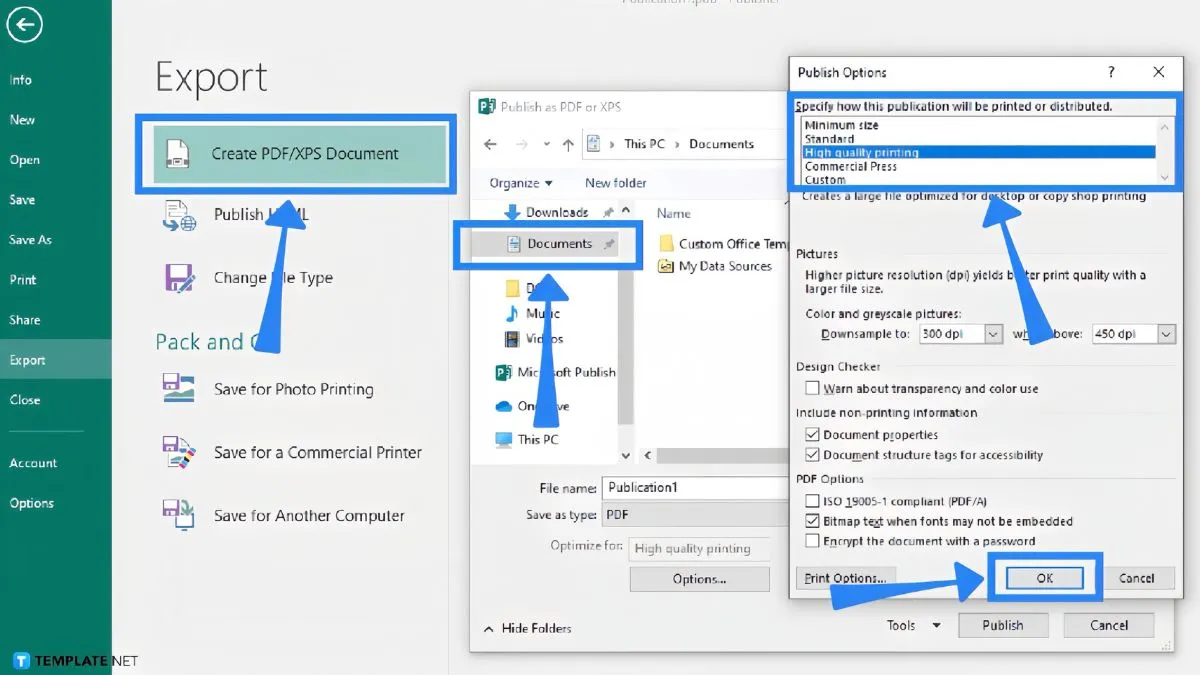
Task: Click the up arrow in file dialog
Action: pyautogui.click(x=567, y=144)
